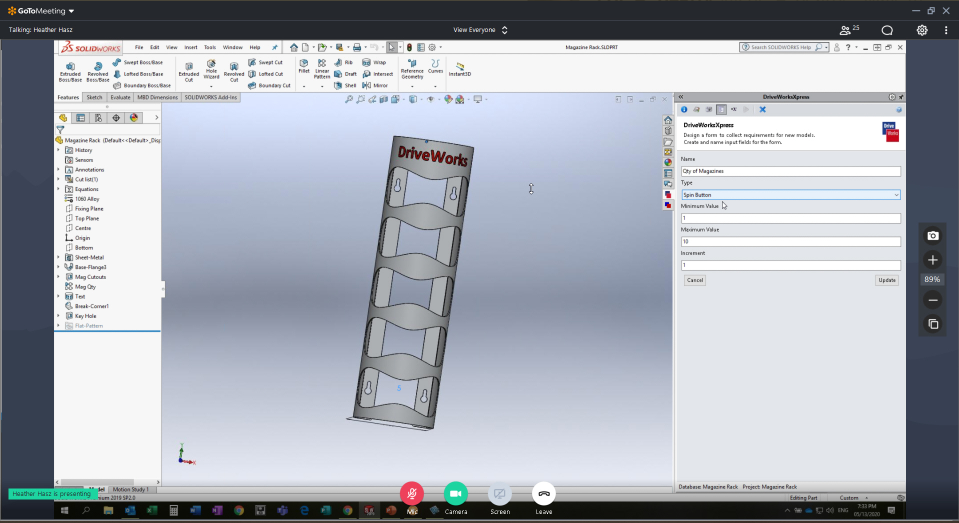
Task: Click the Instant3D tool
Action: (460, 69)
